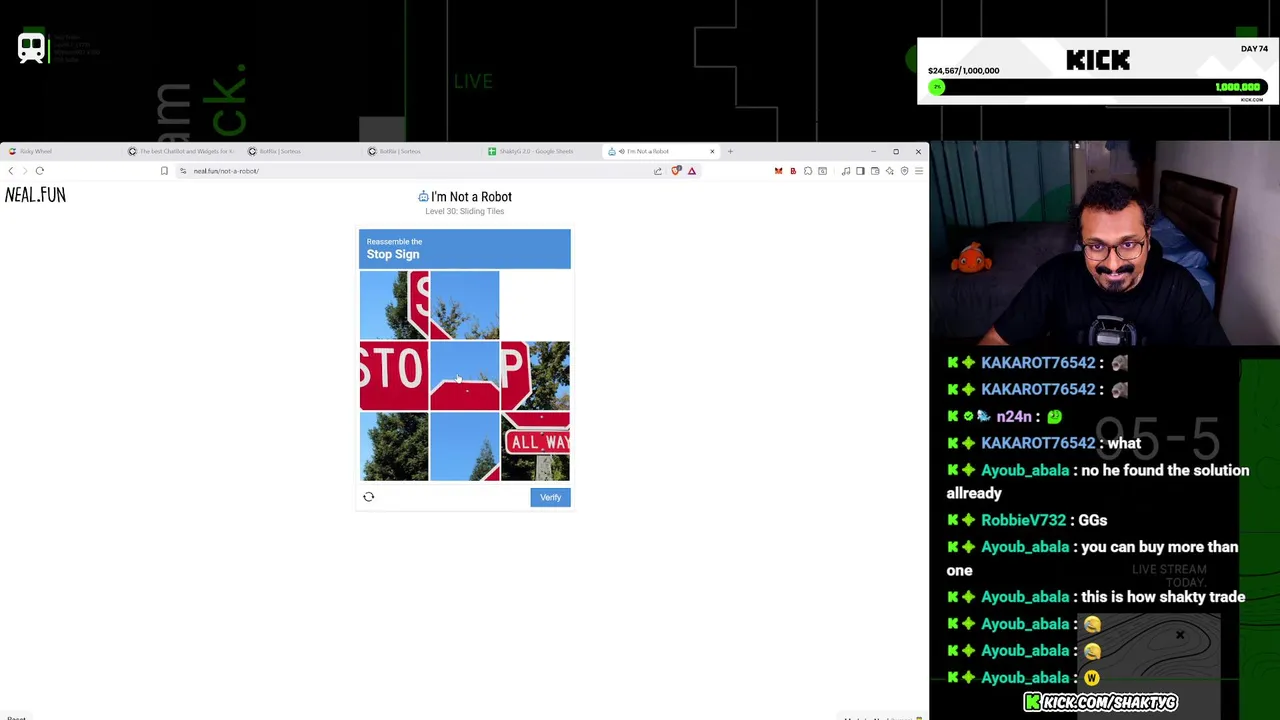Click the KICK.COM/SHAKTYG banner
The image size is (1280, 720).
(1100, 702)
